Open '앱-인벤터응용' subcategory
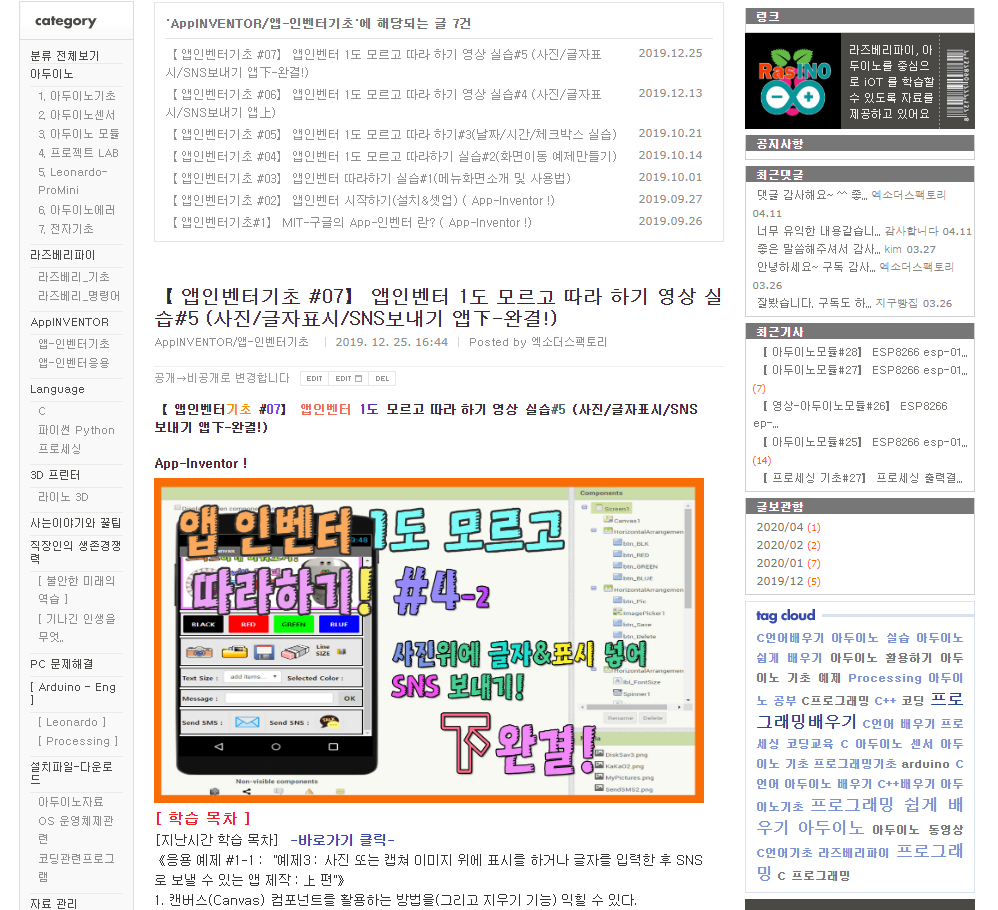This screenshot has height=910, width=998. pos(74,363)
